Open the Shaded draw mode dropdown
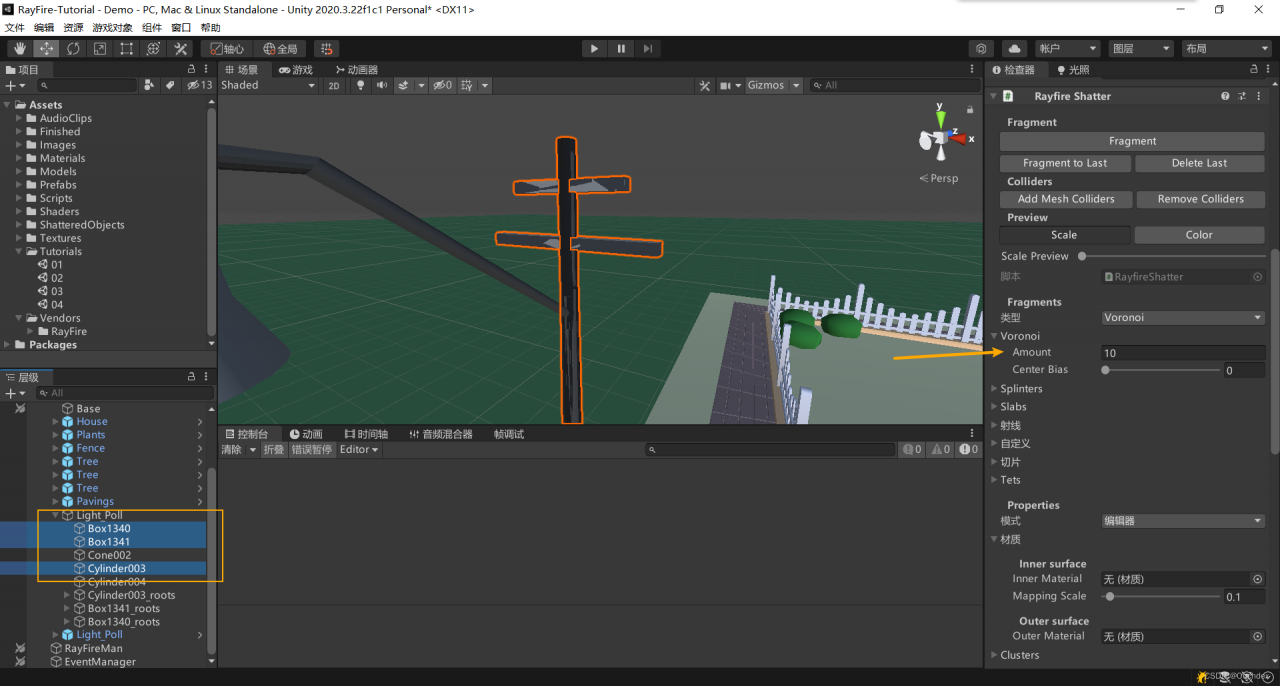The height and width of the screenshot is (686, 1280). tap(268, 86)
